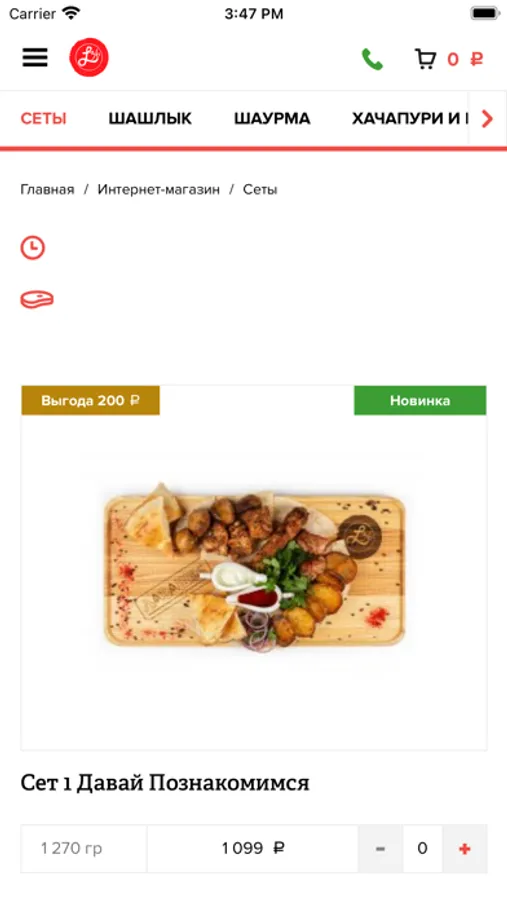This screenshot has width=507, height=900.
Task: Open the set platter product photo
Action: pyautogui.click(x=254, y=568)
